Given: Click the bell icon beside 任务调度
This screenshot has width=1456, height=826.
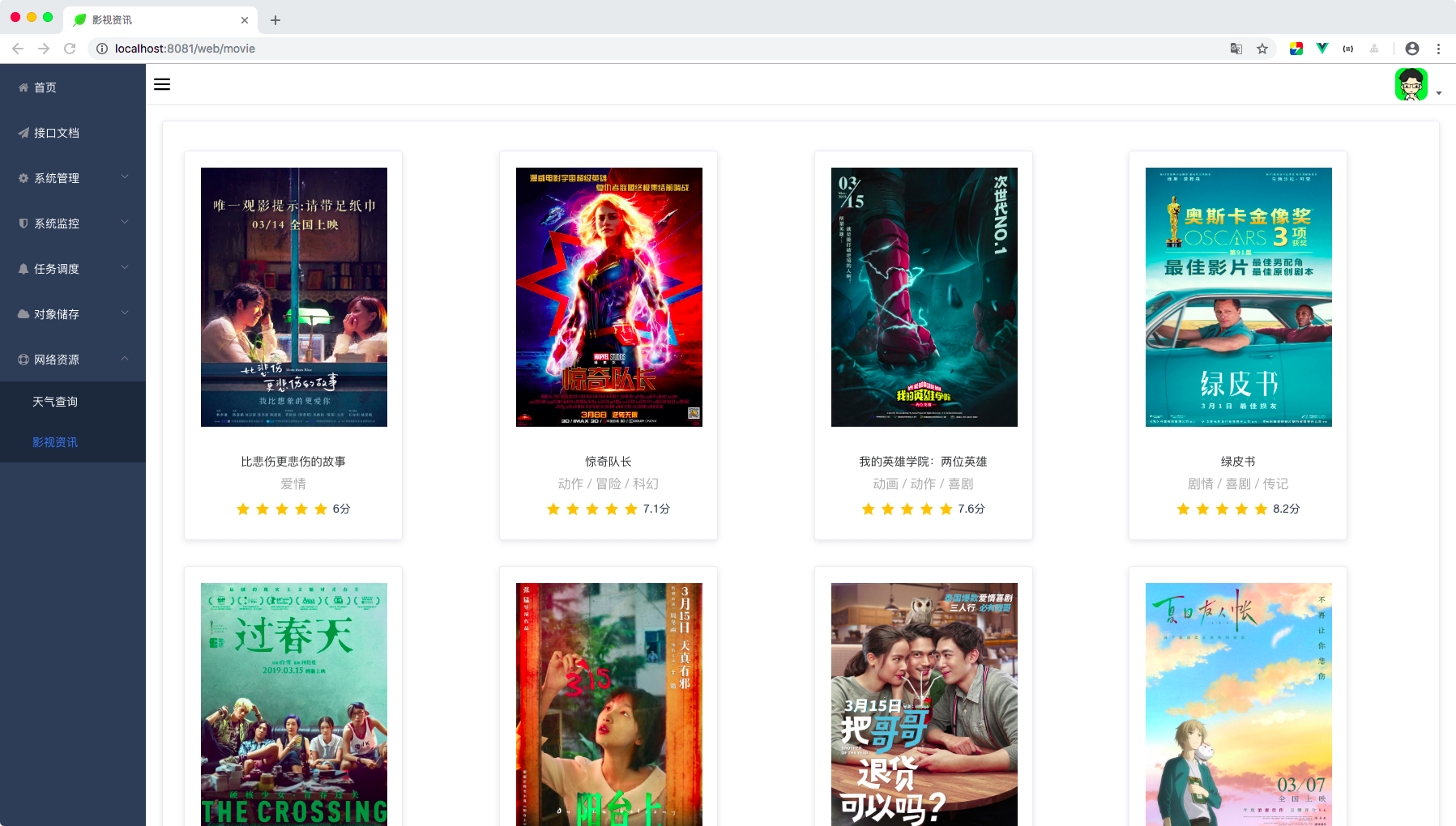Looking at the screenshot, I should click(x=23, y=269).
